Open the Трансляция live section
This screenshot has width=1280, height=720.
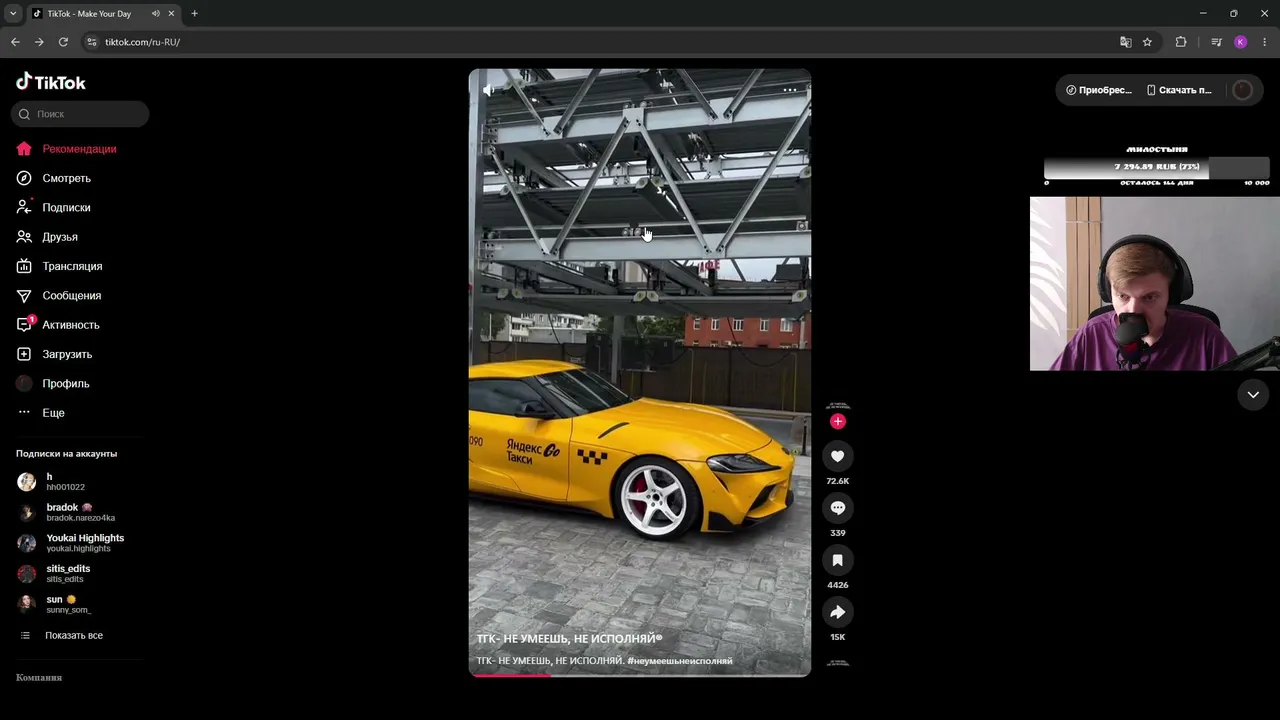coord(59,266)
